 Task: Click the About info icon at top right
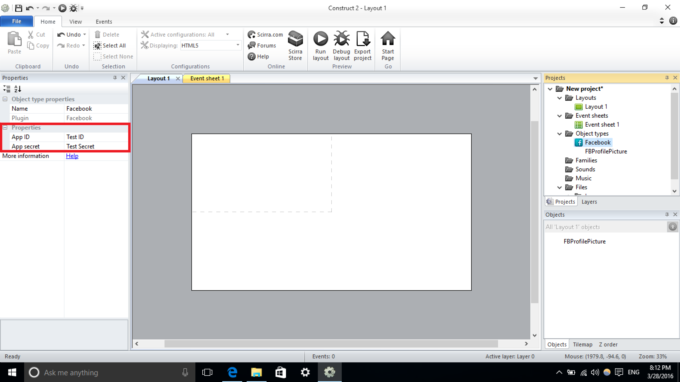[673, 20]
